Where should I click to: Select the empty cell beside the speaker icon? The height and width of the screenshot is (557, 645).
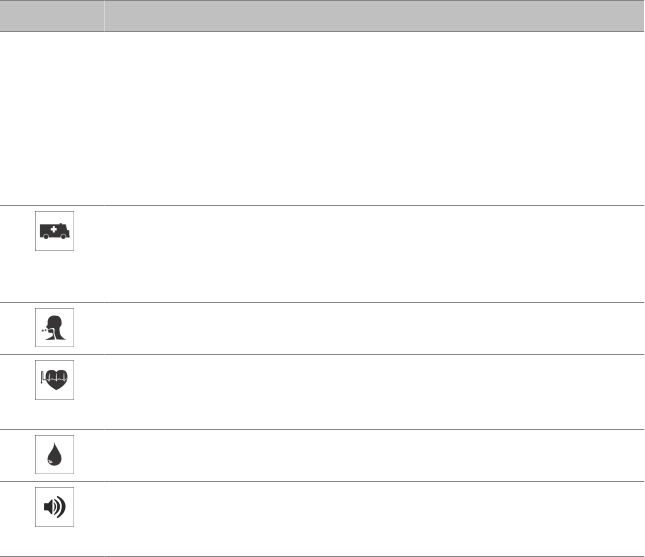click(x=374, y=518)
